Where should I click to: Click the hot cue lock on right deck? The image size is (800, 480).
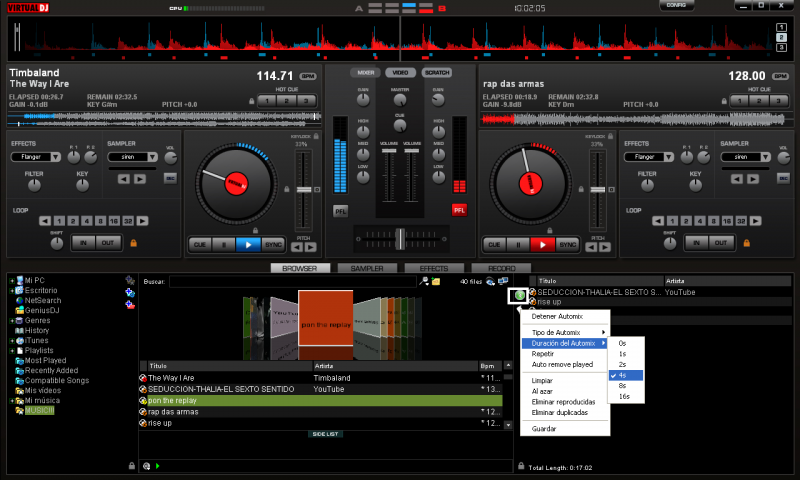(723, 100)
